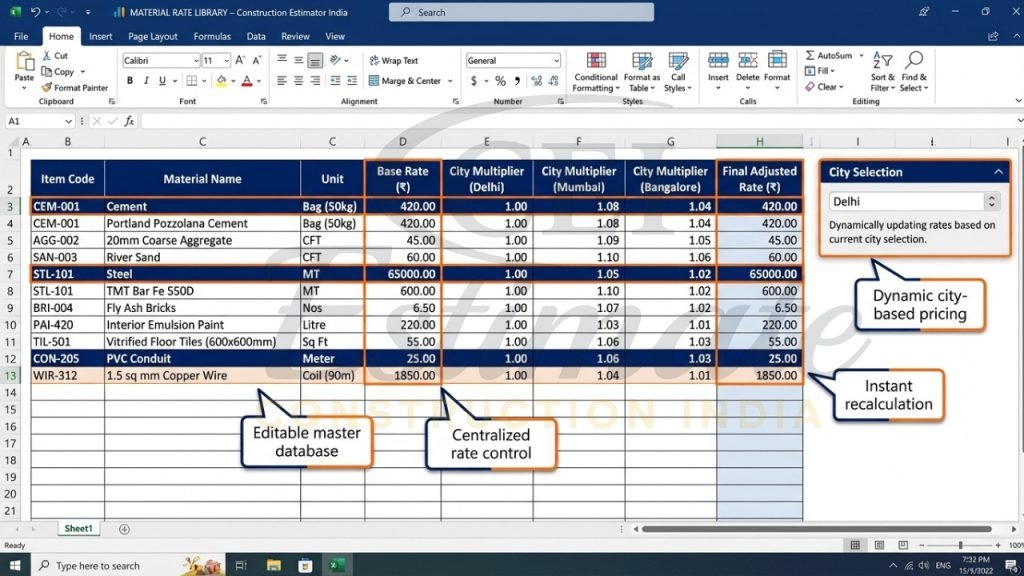Image resolution: width=1024 pixels, height=576 pixels.
Task: Switch to the Data tab
Action: [256, 37]
